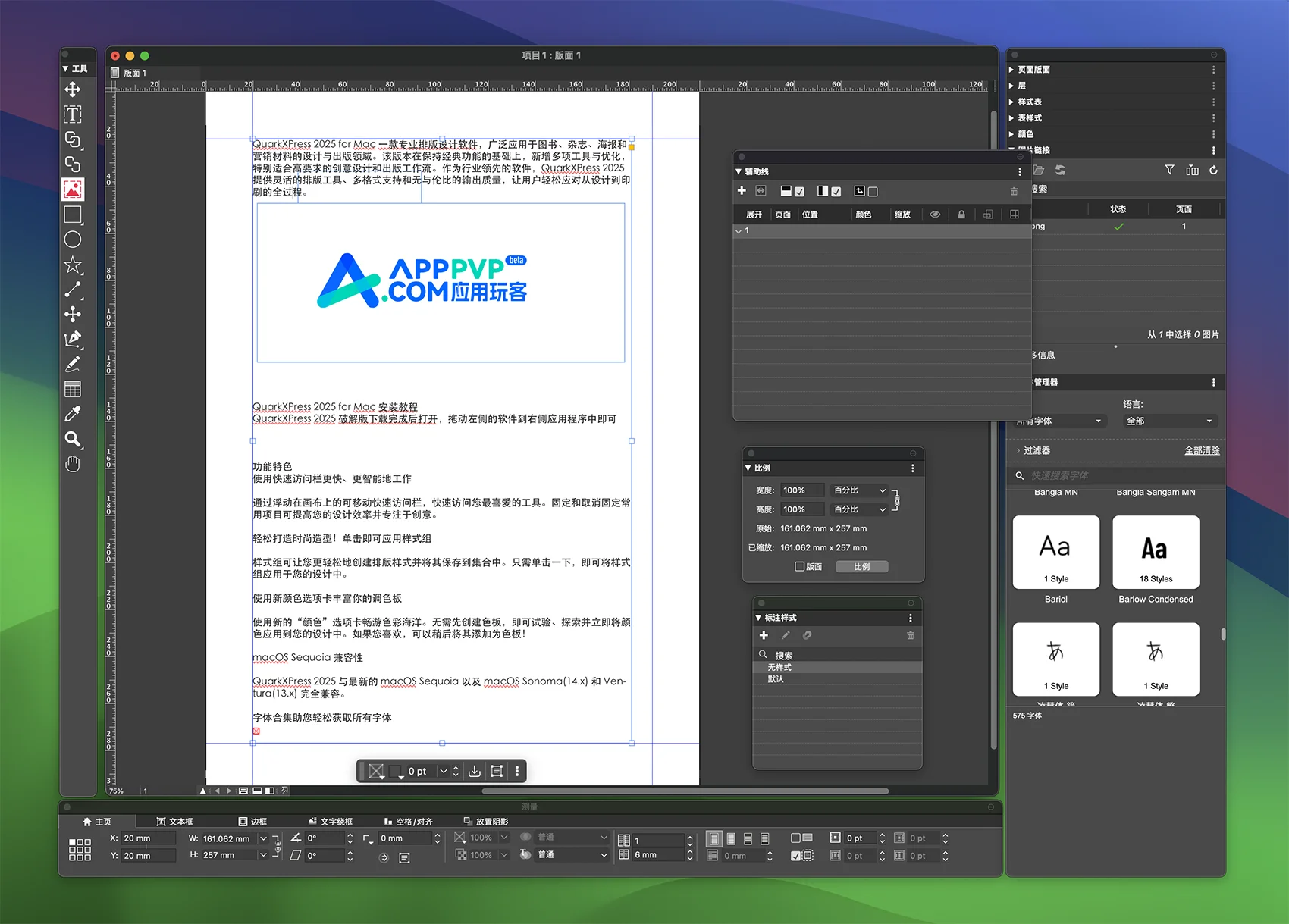Viewport: 1289px width, 924px height.
Task: Select the Eyedropper tool
Action: coord(73,414)
